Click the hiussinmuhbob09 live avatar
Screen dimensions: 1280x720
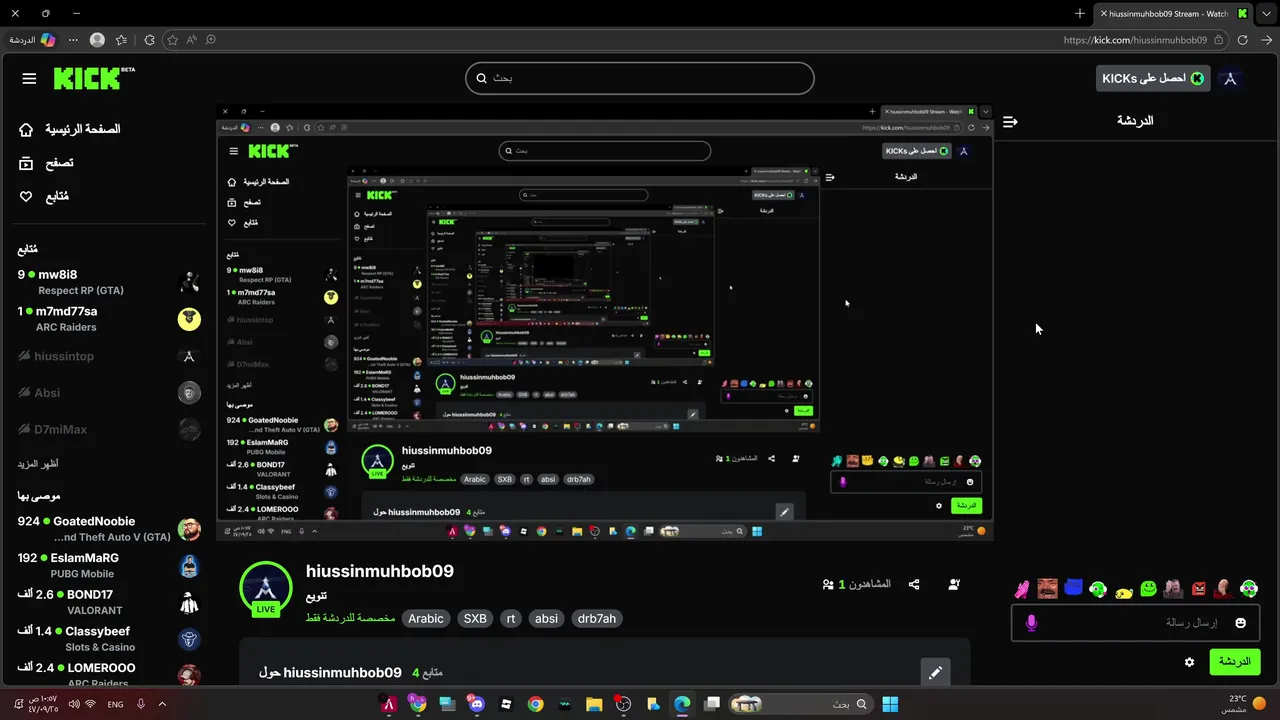(265, 587)
